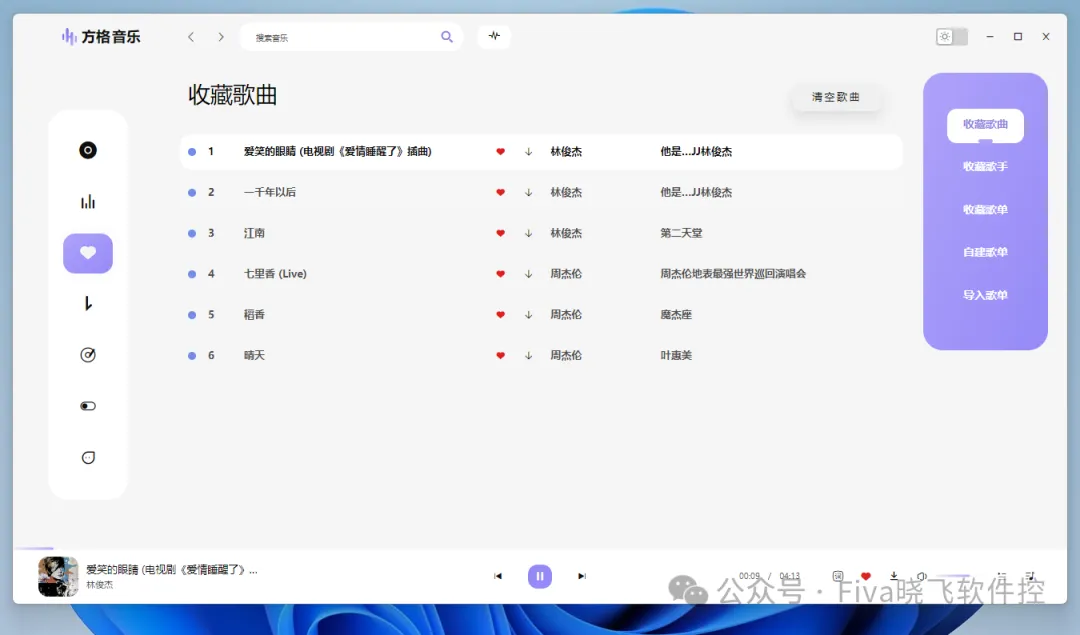
Task: Open the music discovery disc icon in sidebar
Action: pyautogui.click(x=87, y=150)
